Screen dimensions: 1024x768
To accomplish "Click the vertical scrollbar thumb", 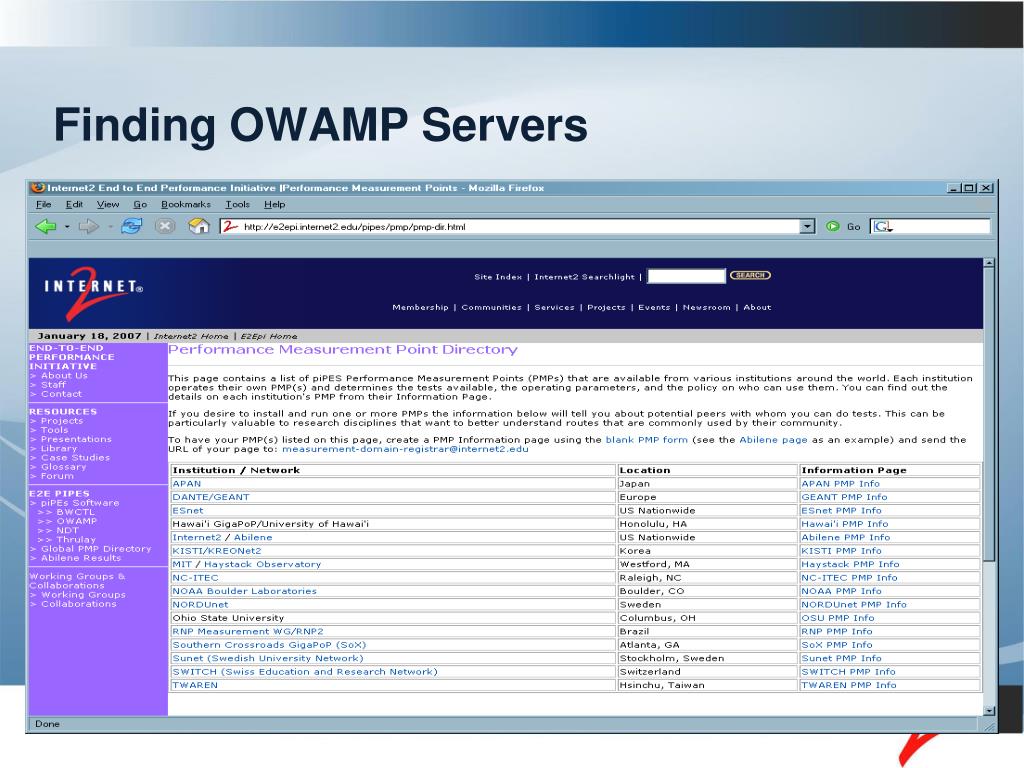I will tap(989, 414).
